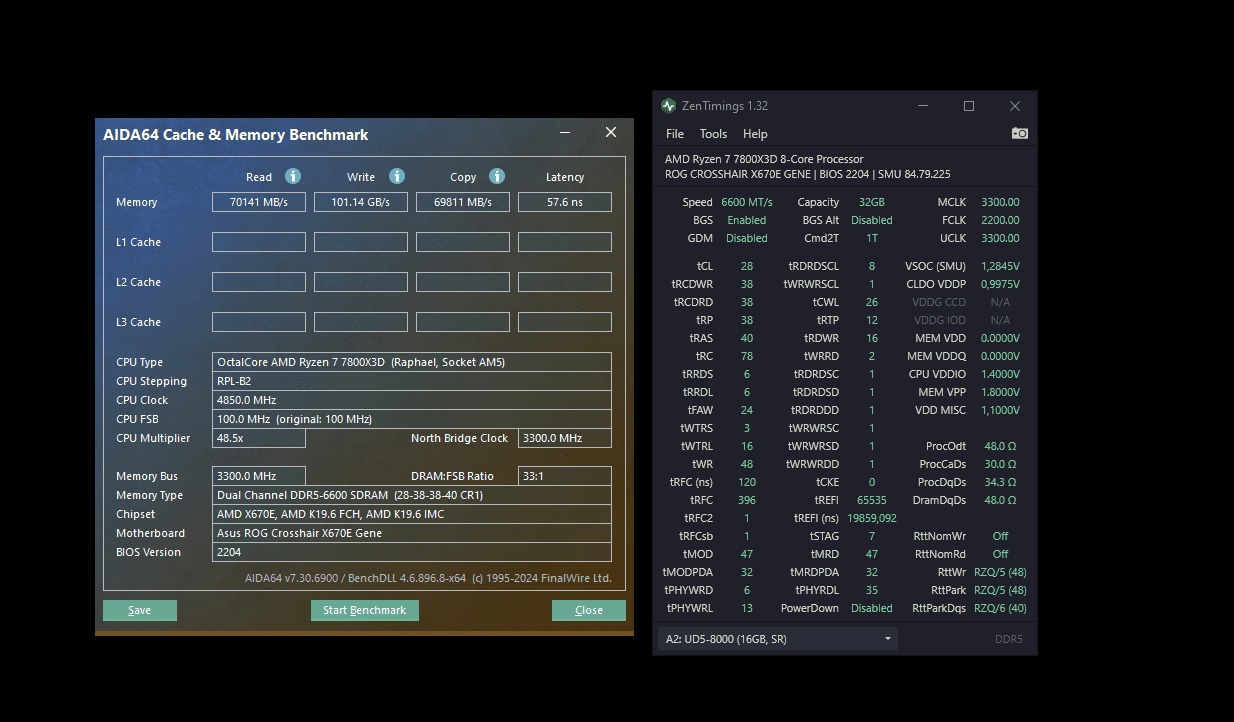Image resolution: width=1234 pixels, height=722 pixels.
Task: Click the tCL value 28
Action: coord(747,266)
